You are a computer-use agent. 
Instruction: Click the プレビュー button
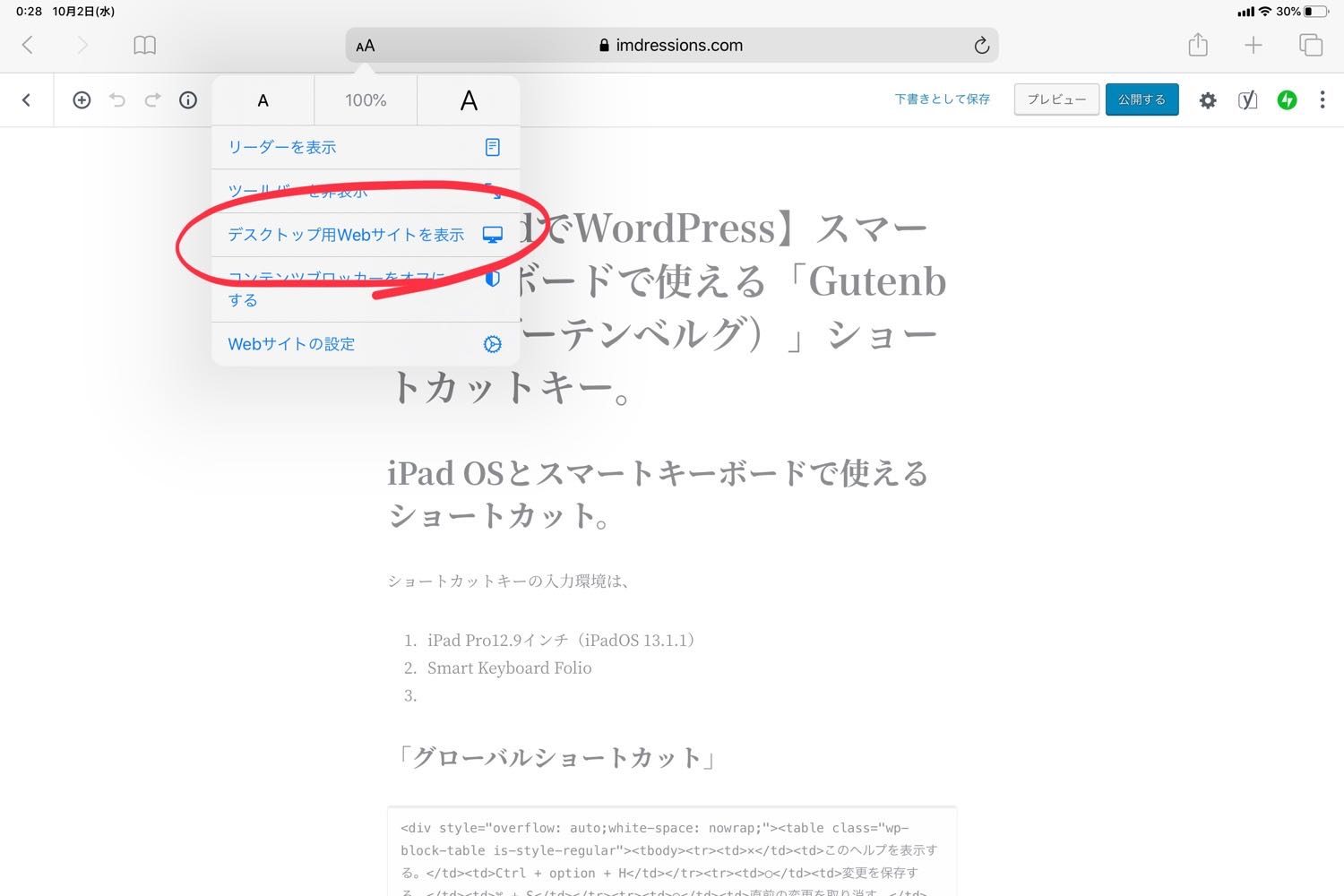(1056, 99)
